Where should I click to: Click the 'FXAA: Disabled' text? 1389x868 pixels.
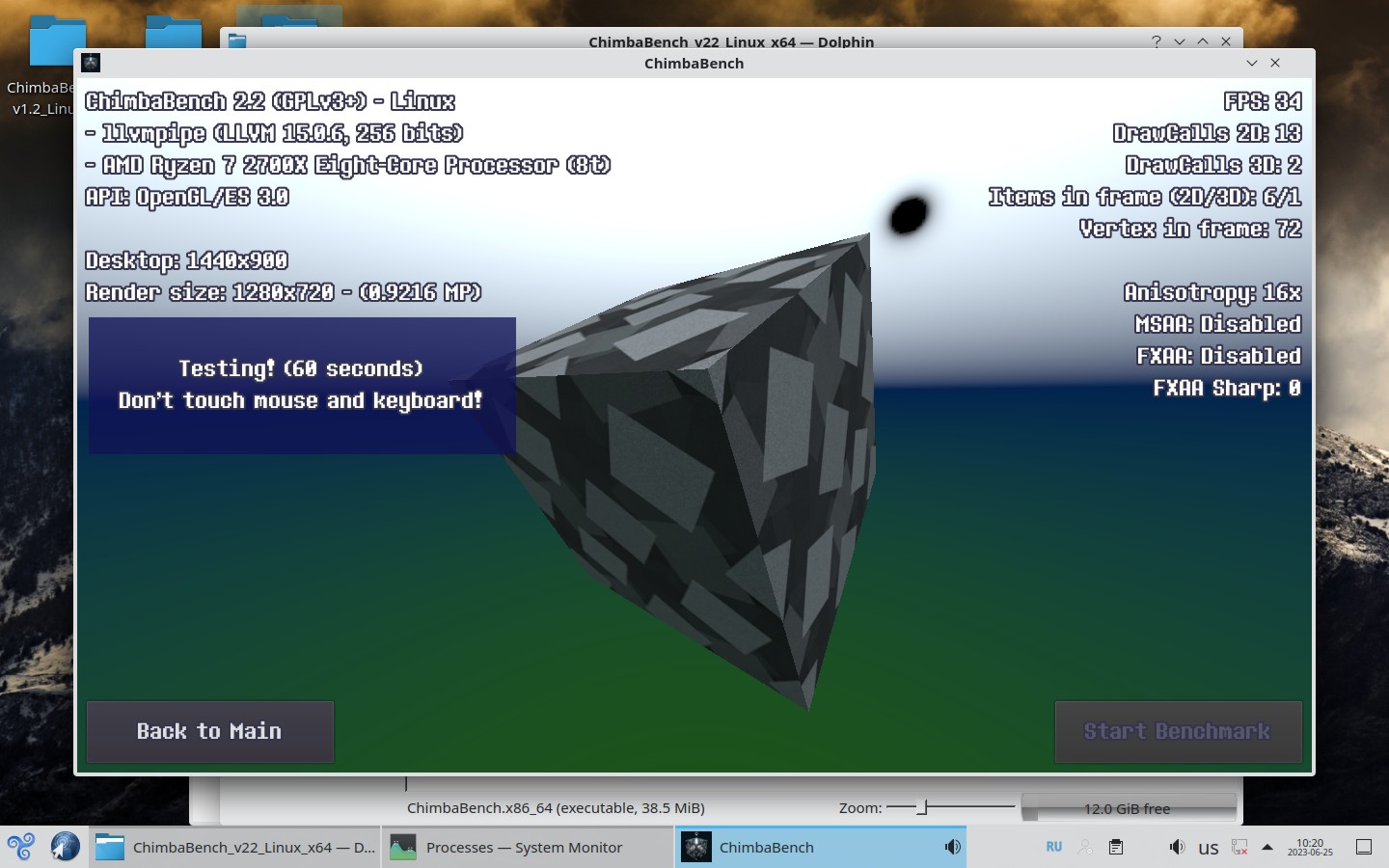tap(1219, 356)
